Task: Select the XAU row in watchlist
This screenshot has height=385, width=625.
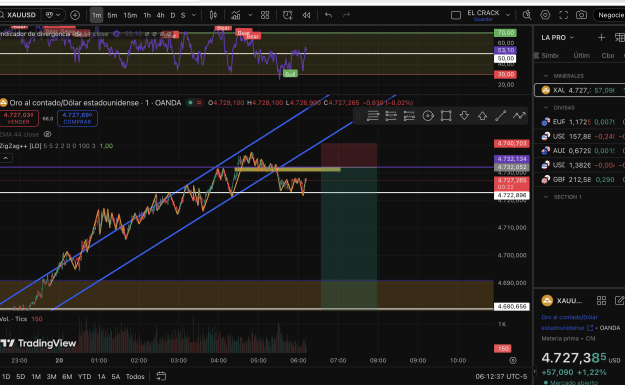Action: [x=580, y=90]
